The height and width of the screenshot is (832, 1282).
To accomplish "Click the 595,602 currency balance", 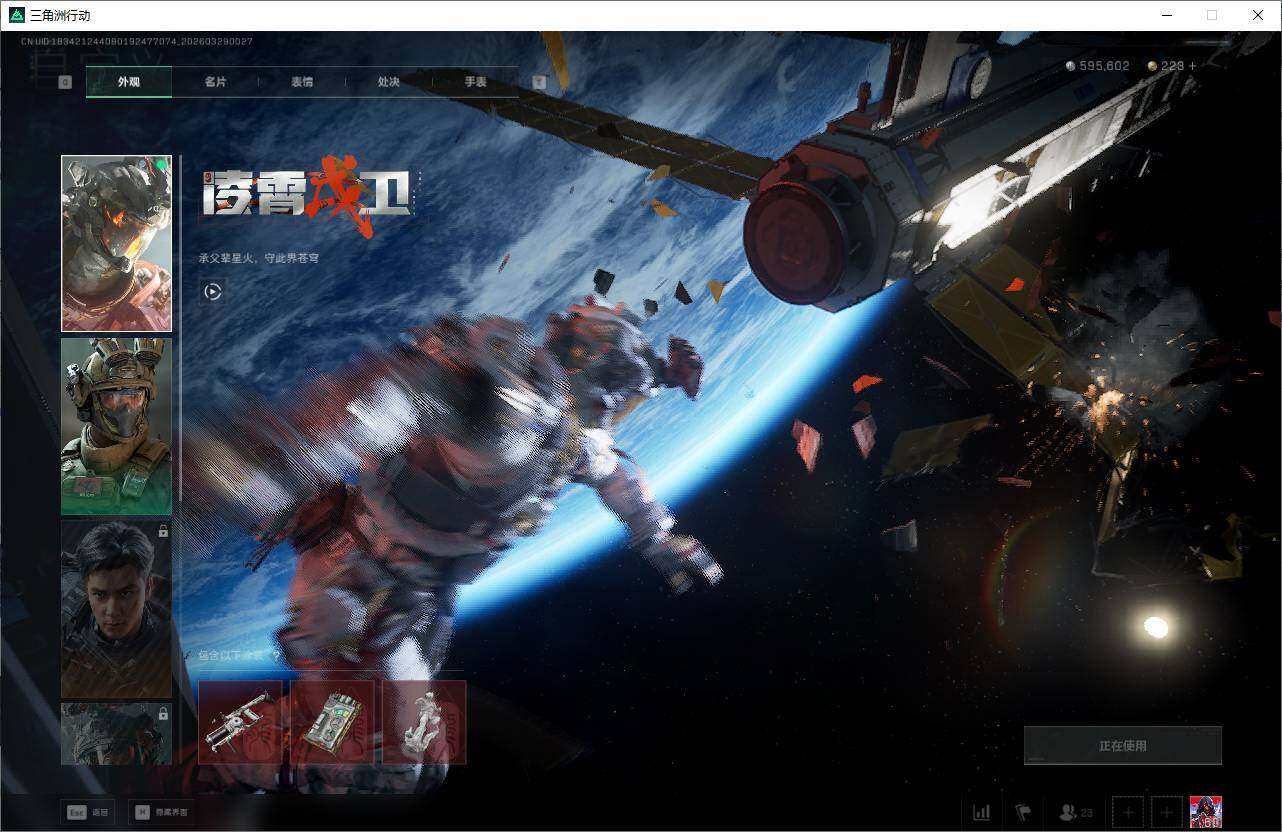I will pyautogui.click(x=1097, y=66).
